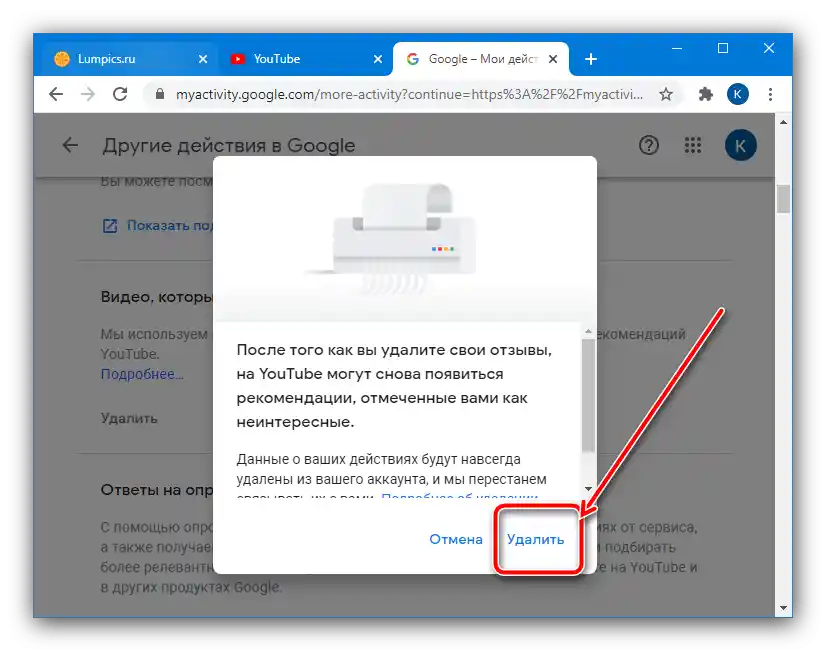Click the page scrollbar down arrow
Image resolution: width=826 pixels, height=651 pixels.
tap(783, 608)
